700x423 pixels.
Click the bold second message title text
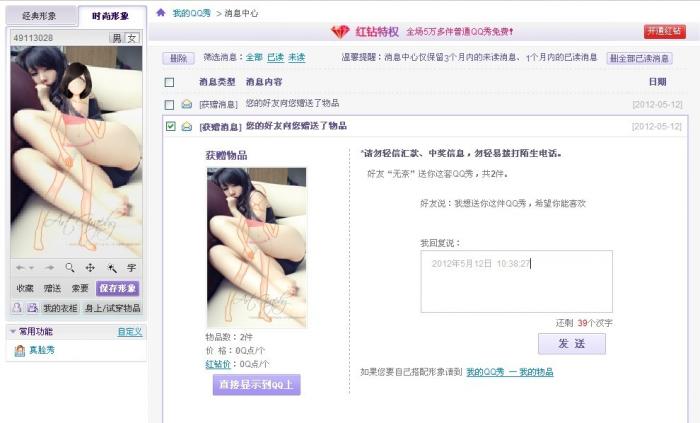[x=296, y=126]
